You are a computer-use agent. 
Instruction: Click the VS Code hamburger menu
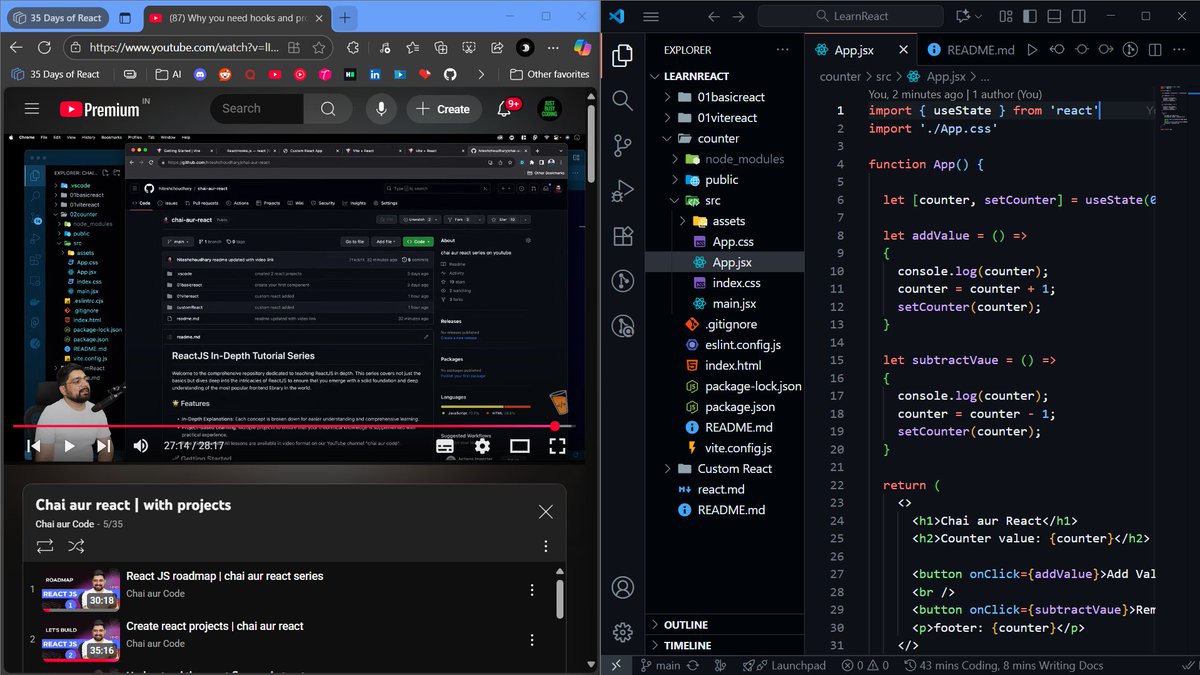(651, 16)
